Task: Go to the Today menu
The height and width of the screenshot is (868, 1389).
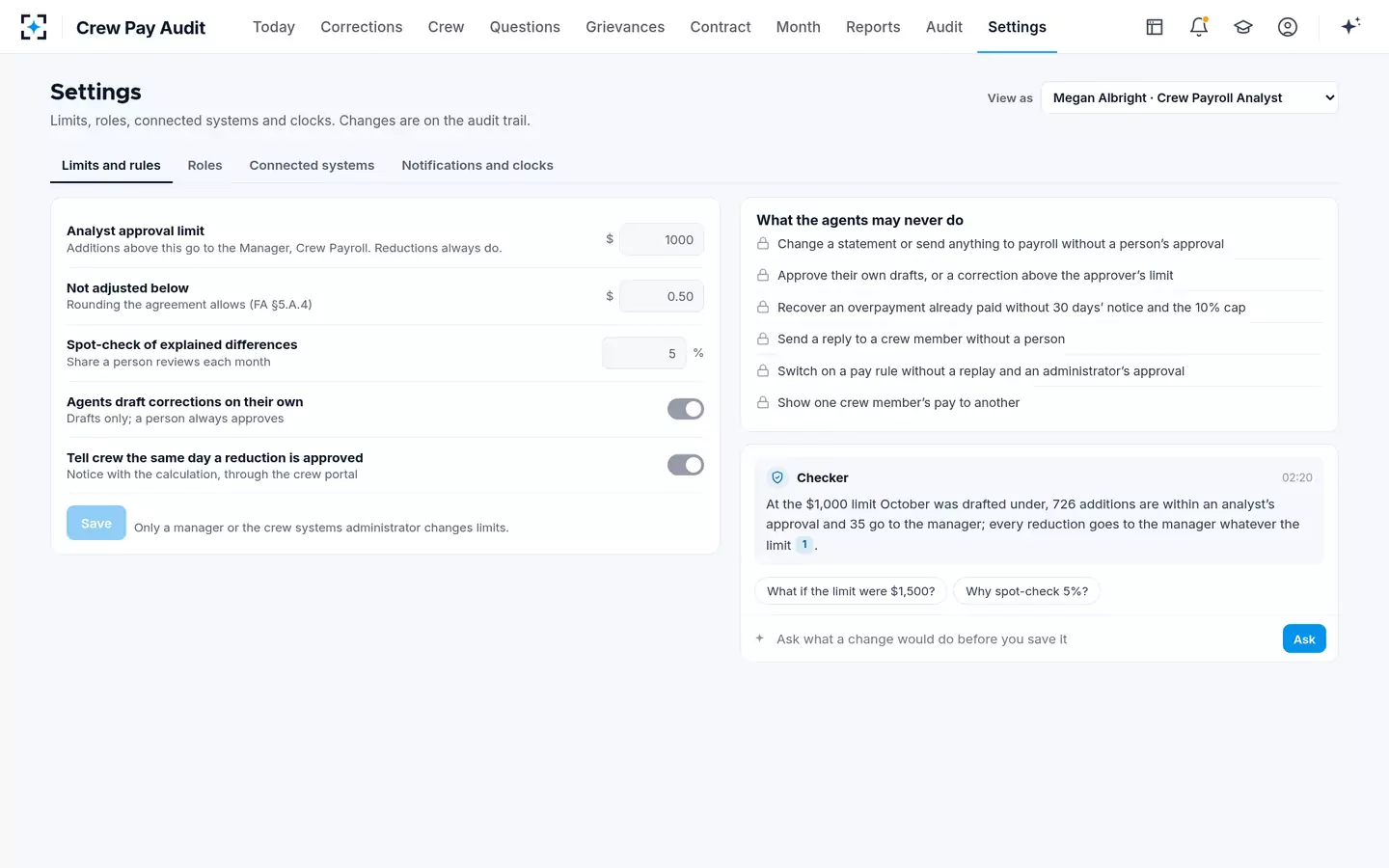Action: (274, 27)
